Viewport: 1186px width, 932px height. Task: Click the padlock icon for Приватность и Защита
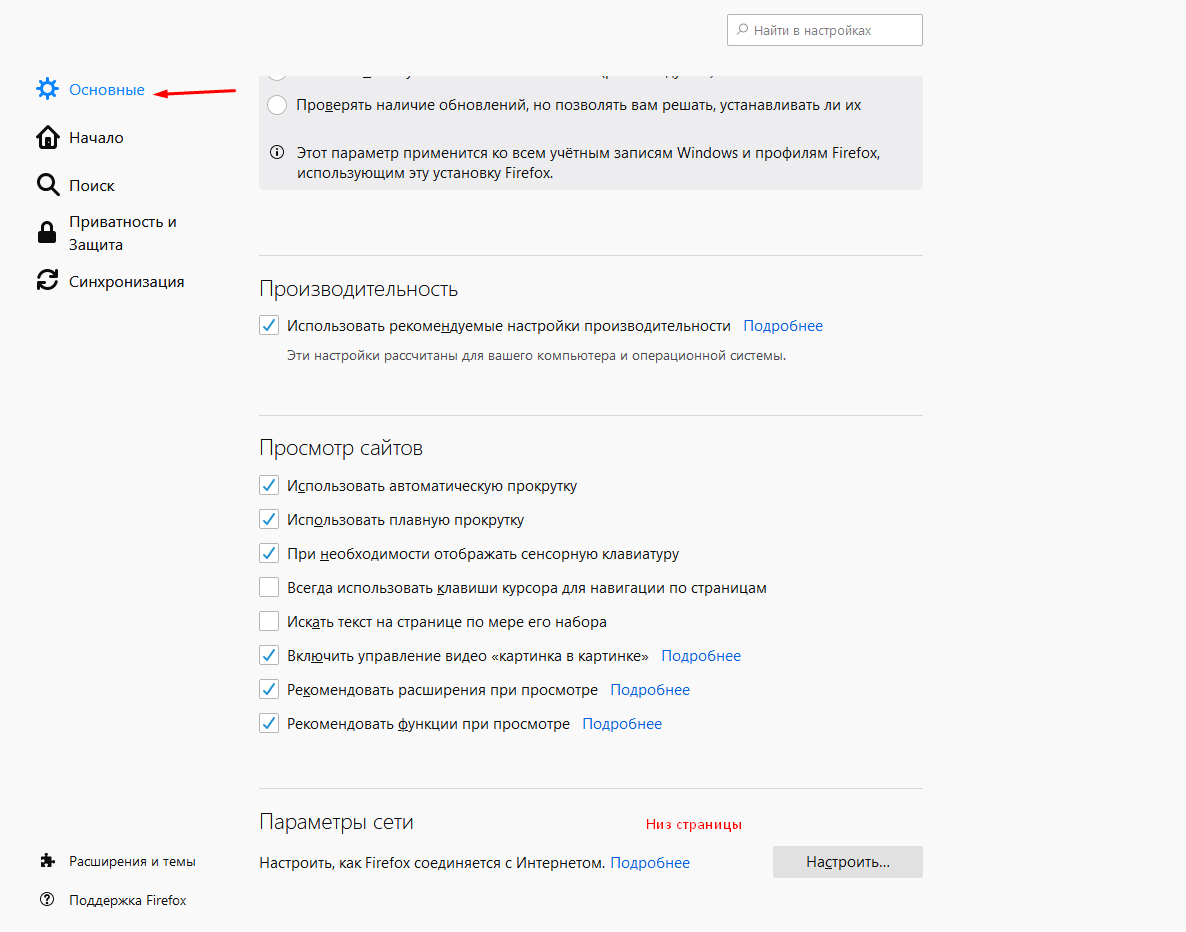click(x=47, y=233)
